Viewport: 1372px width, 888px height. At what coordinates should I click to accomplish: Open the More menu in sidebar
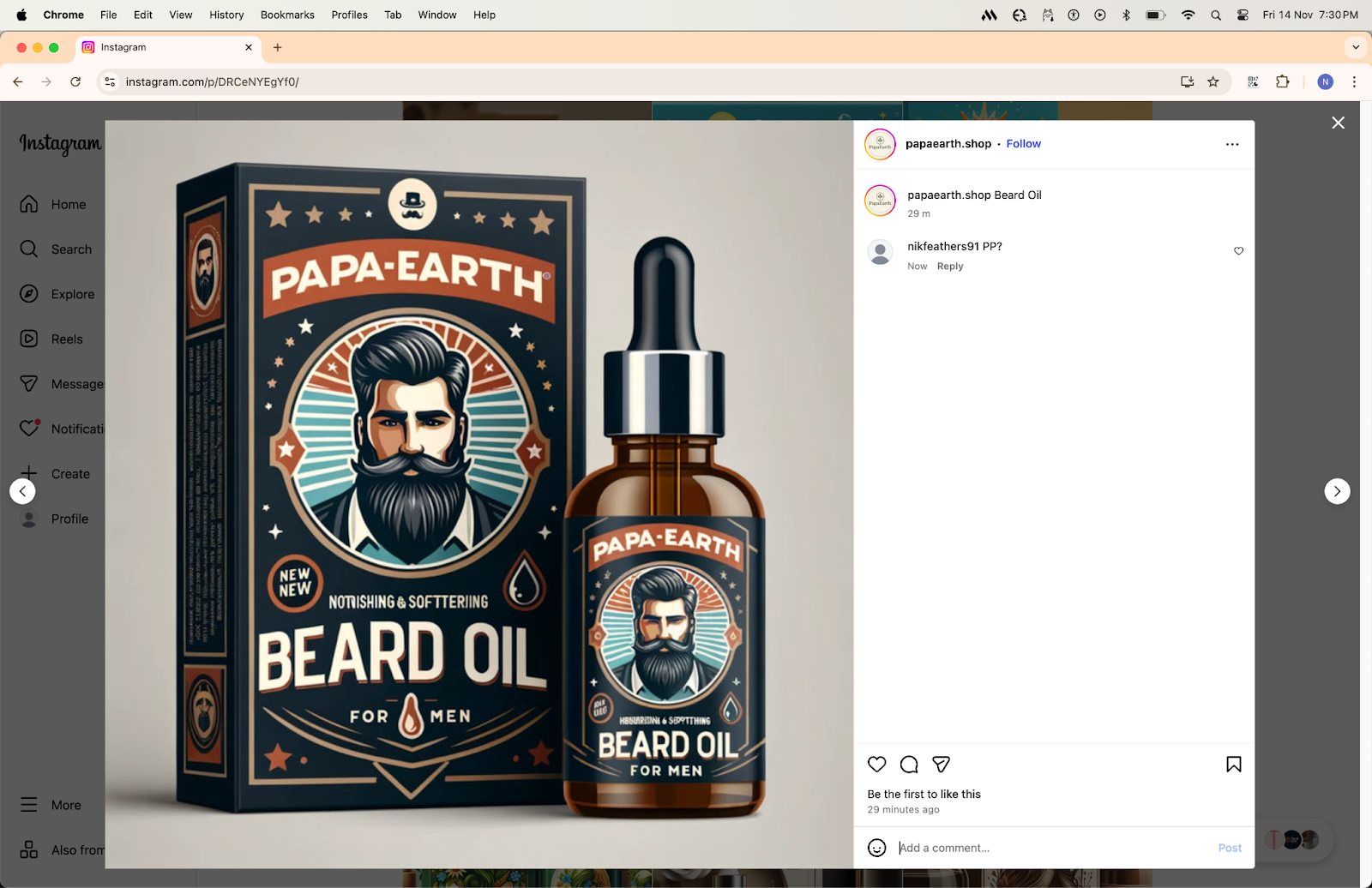pyautogui.click(x=51, y=805)
